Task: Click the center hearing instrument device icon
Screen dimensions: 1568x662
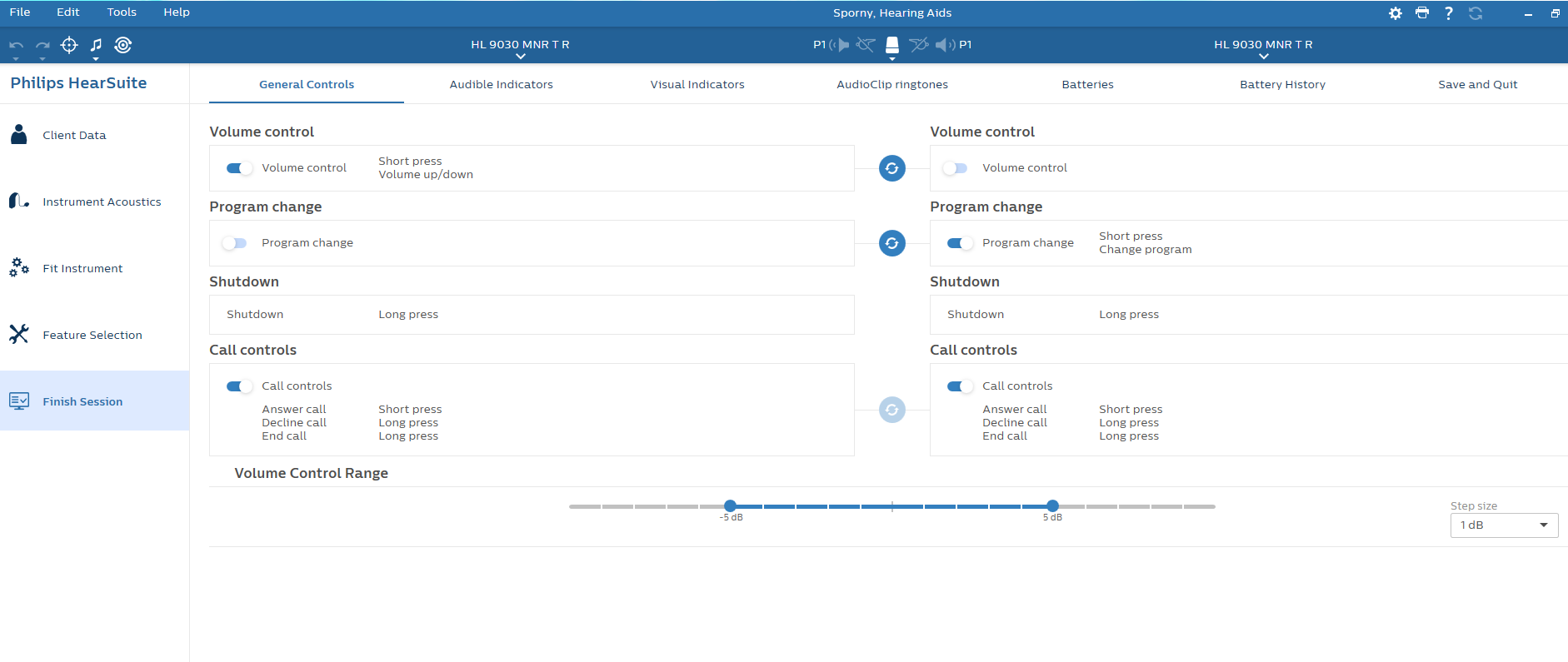Action: click(892, 44)
